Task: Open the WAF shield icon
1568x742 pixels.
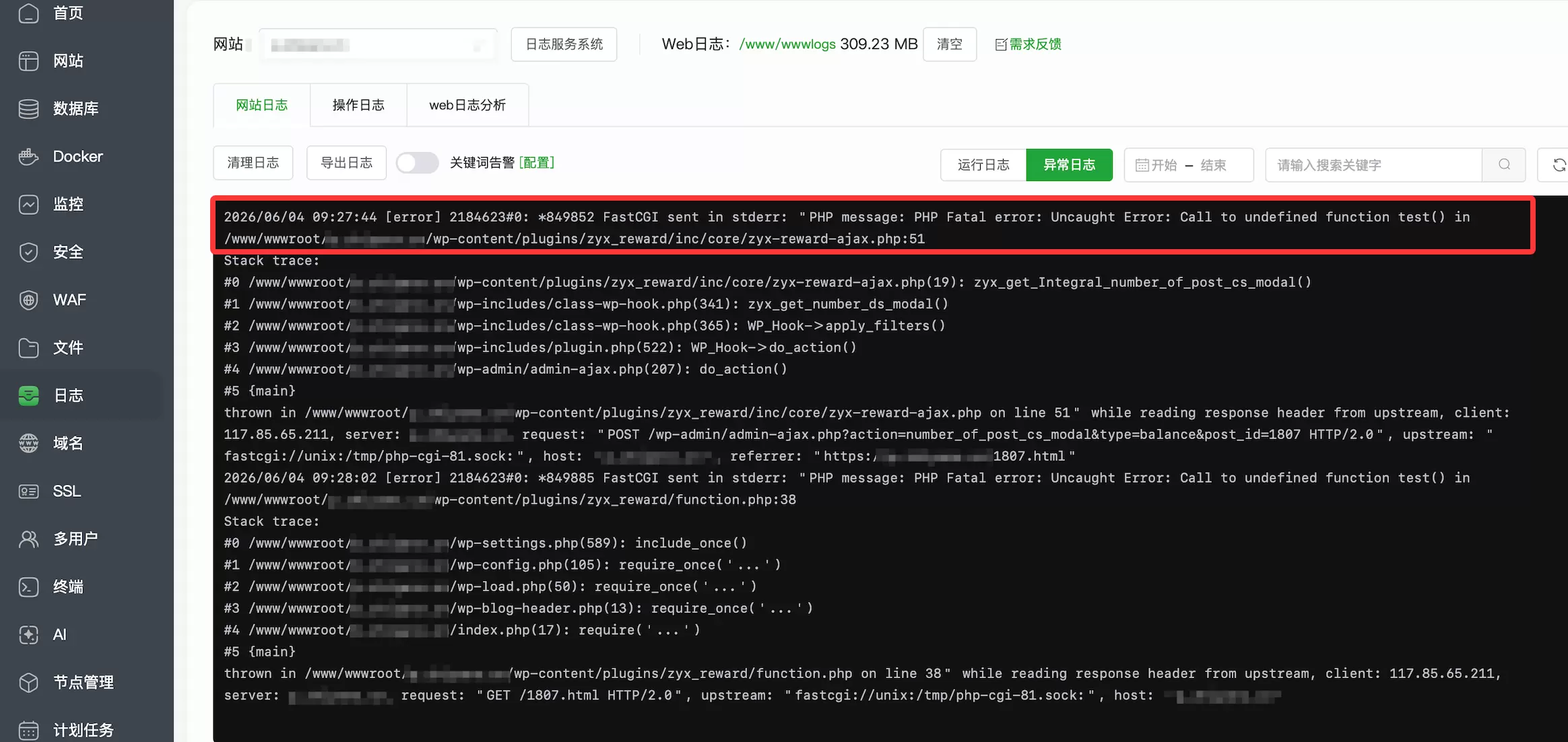Action: (28, 300)
